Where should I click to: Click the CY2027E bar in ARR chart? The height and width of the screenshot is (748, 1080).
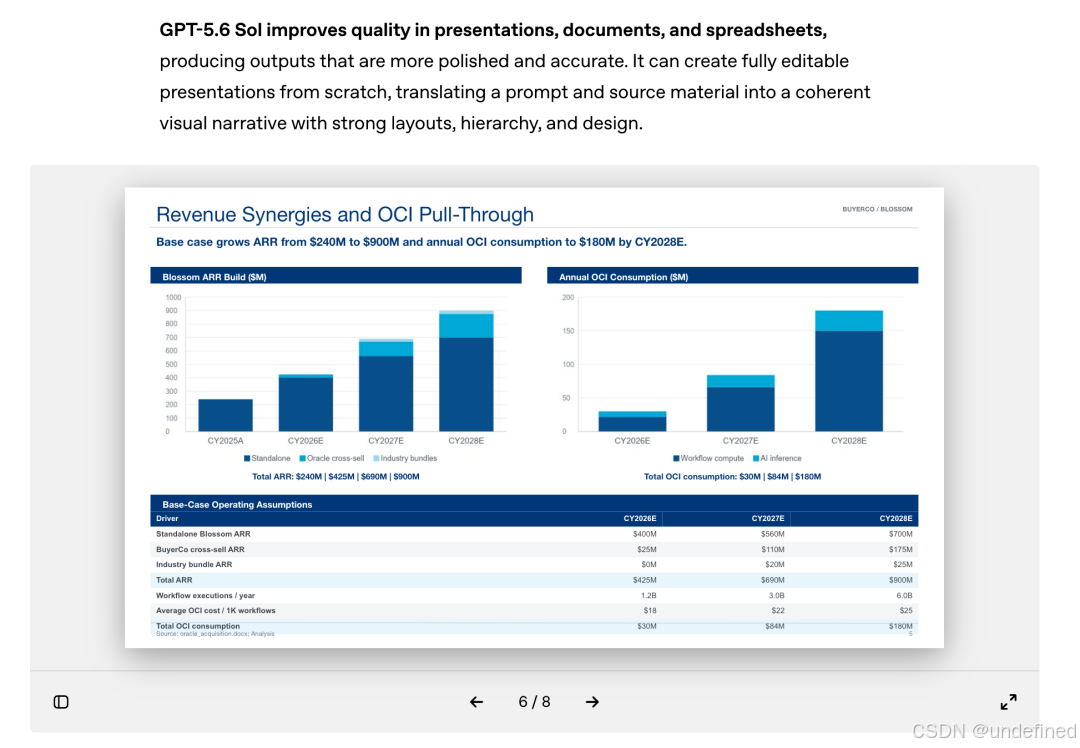[x=386, y=386]
